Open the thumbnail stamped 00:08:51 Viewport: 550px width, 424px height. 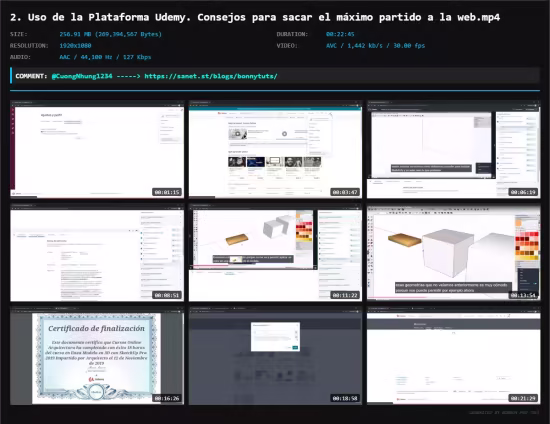tap(97, 252)
